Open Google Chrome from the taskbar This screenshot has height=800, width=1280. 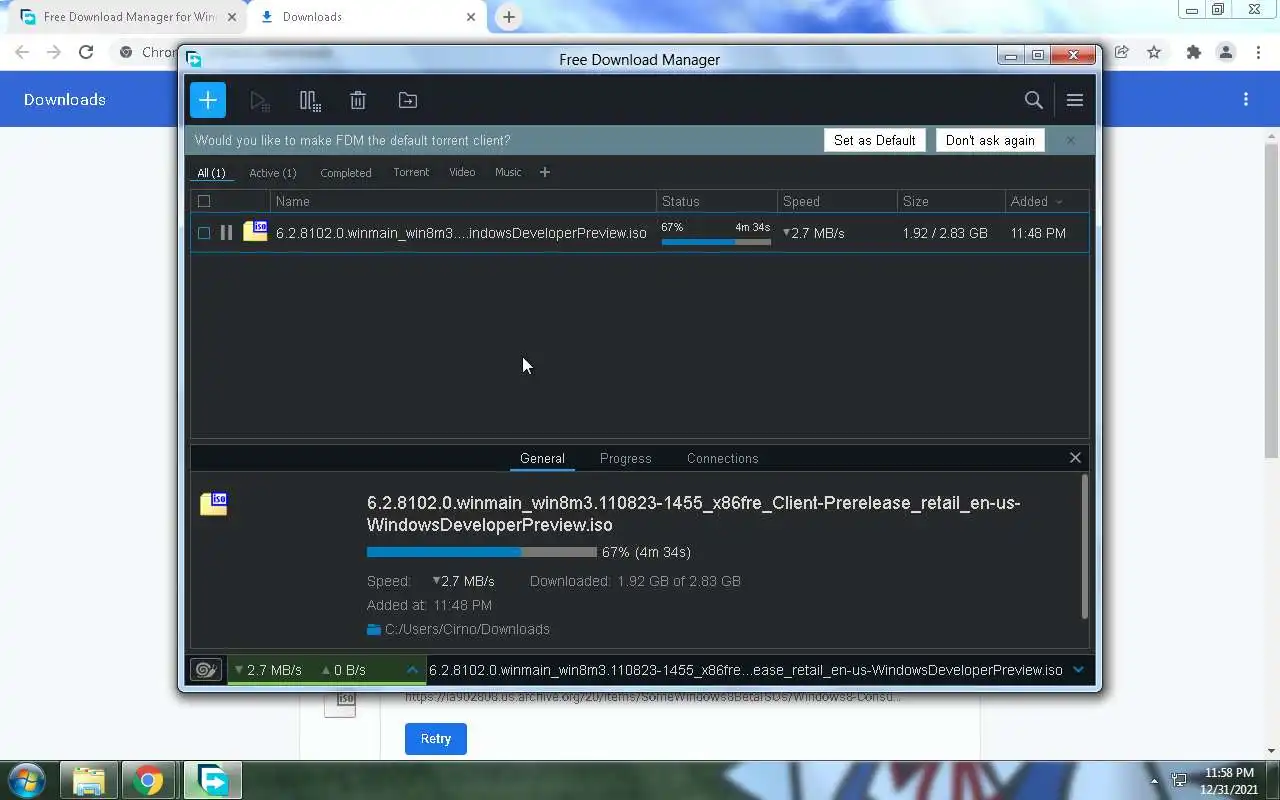148,780
